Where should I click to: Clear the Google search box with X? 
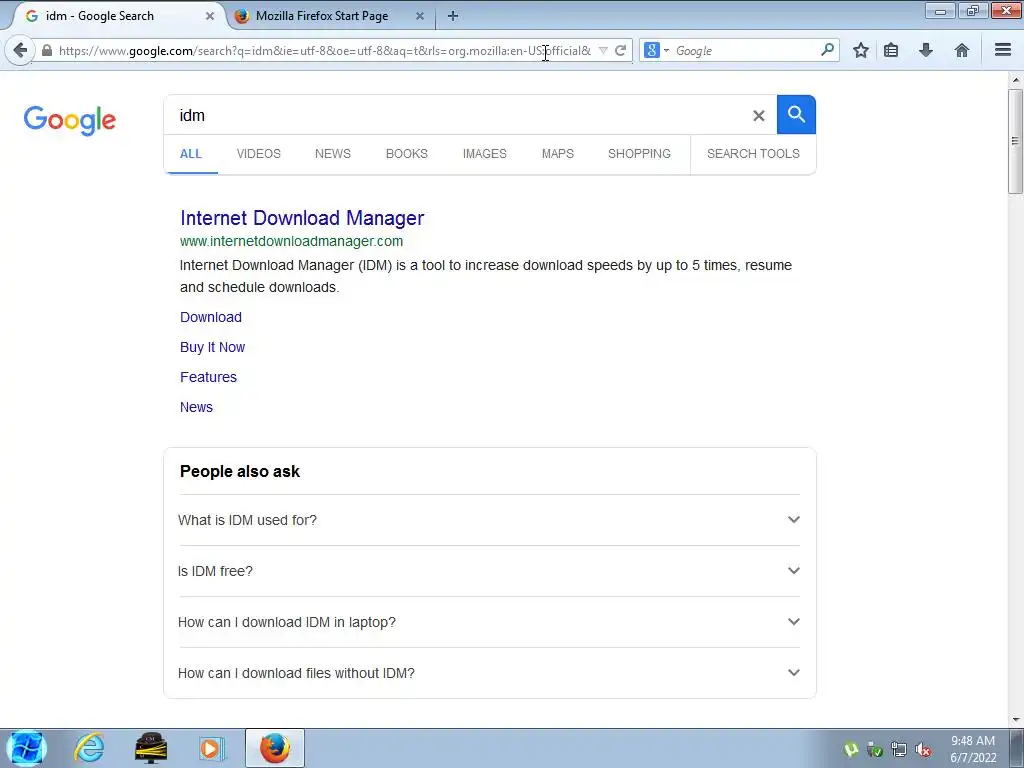pos(758,116)
